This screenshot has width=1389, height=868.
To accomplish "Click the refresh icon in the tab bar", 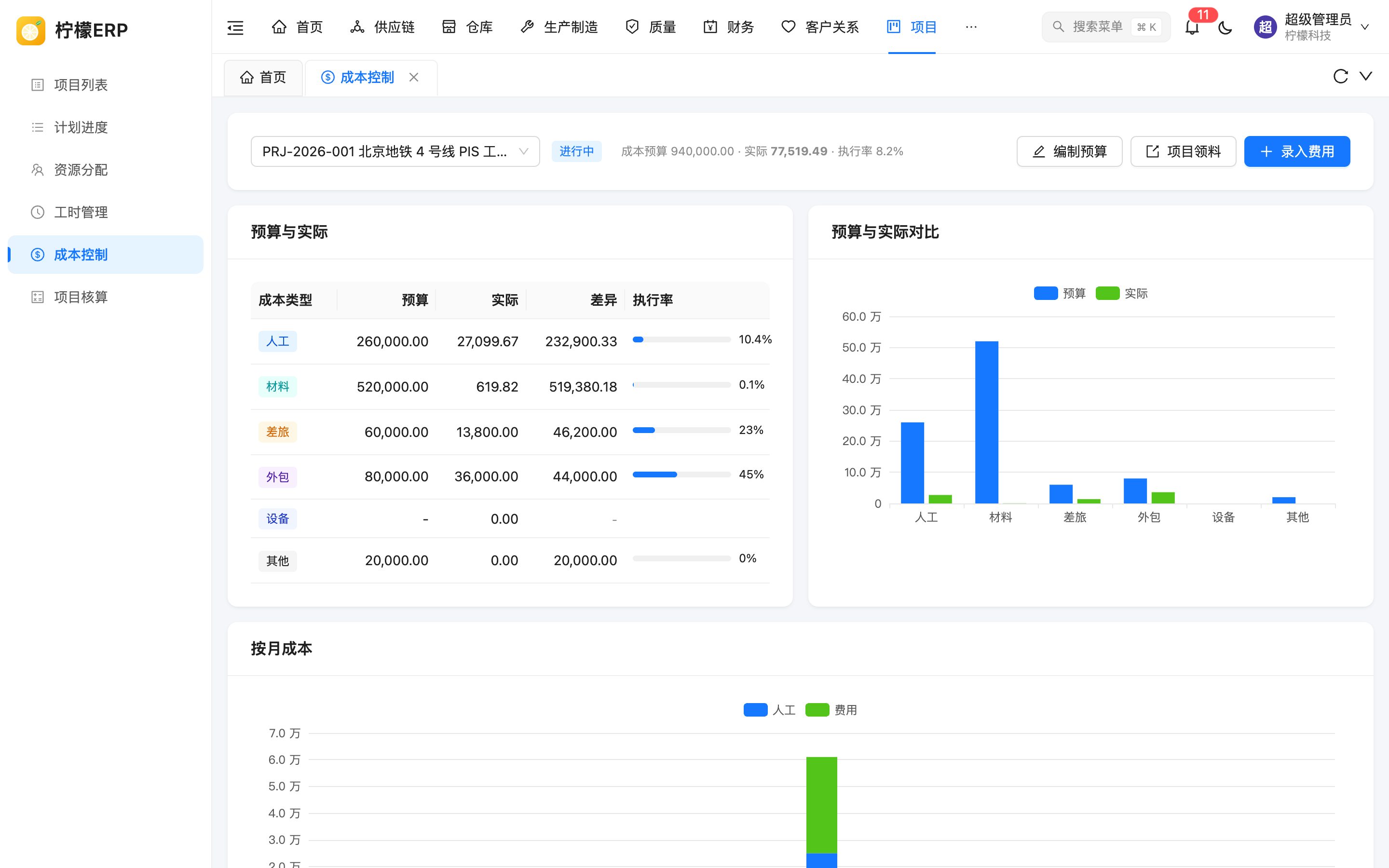I will click(1340, 76).
